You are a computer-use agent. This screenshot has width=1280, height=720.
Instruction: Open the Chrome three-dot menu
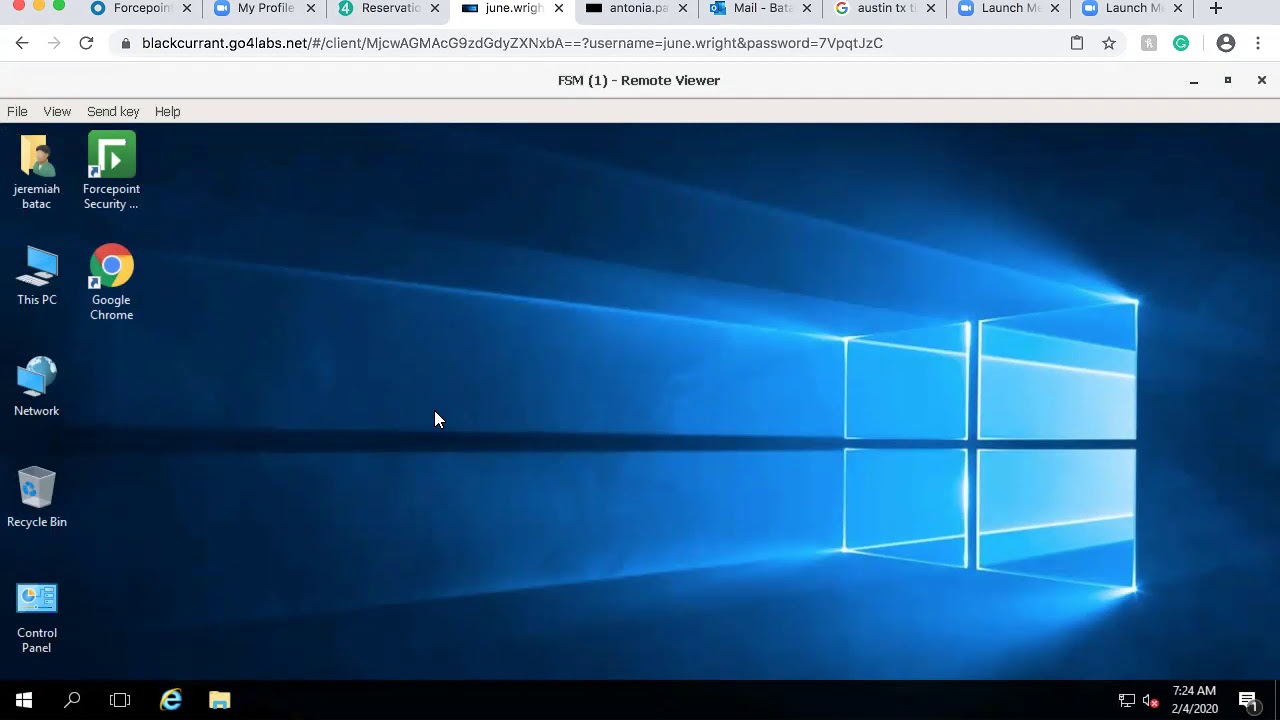coord(1258,43)
